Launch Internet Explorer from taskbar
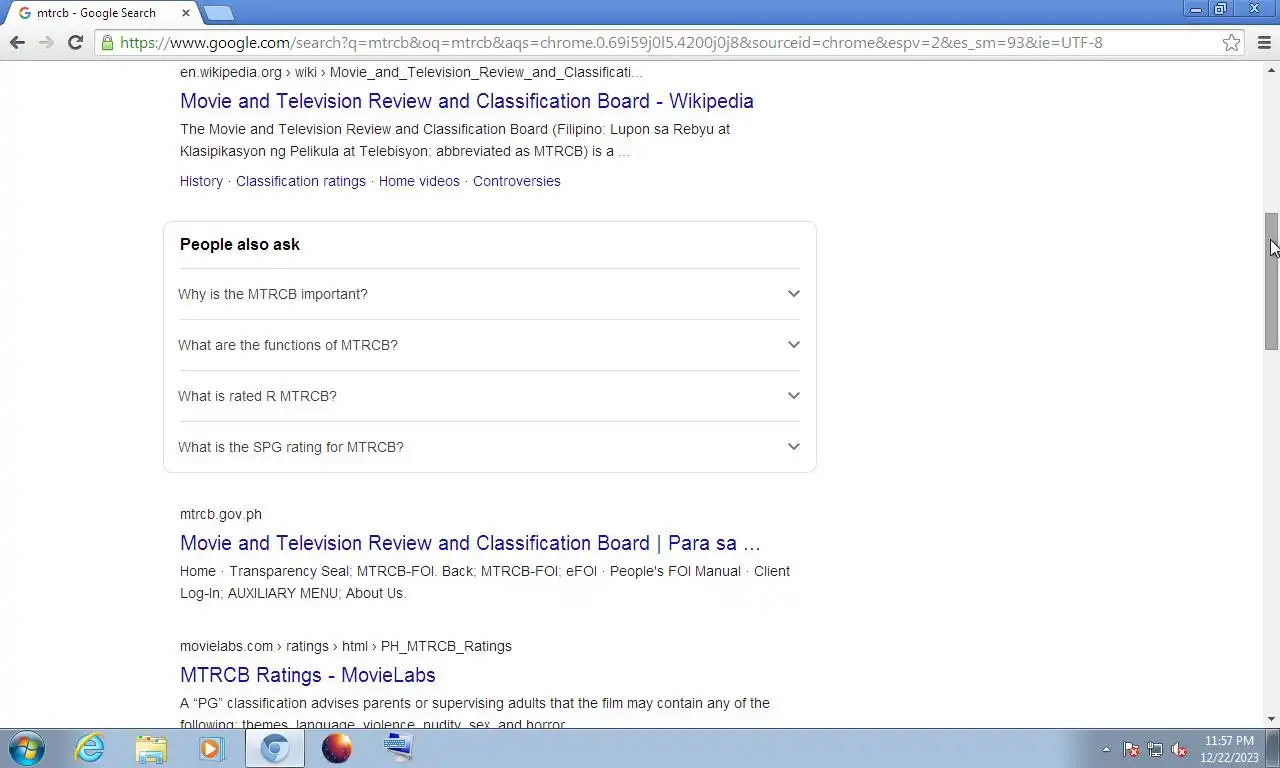This screenshot has height=768, width=1280. coord(89,748)
